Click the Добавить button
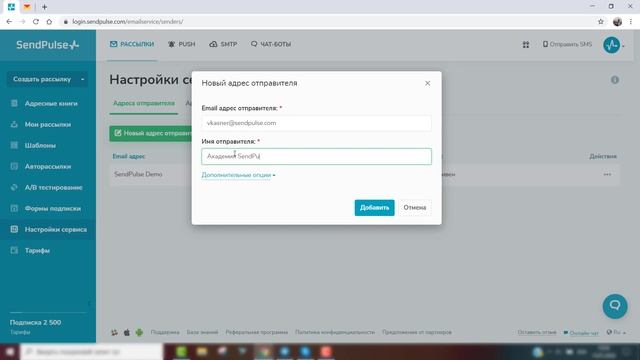This screenshot has height=360, width=640. (374, 207)
